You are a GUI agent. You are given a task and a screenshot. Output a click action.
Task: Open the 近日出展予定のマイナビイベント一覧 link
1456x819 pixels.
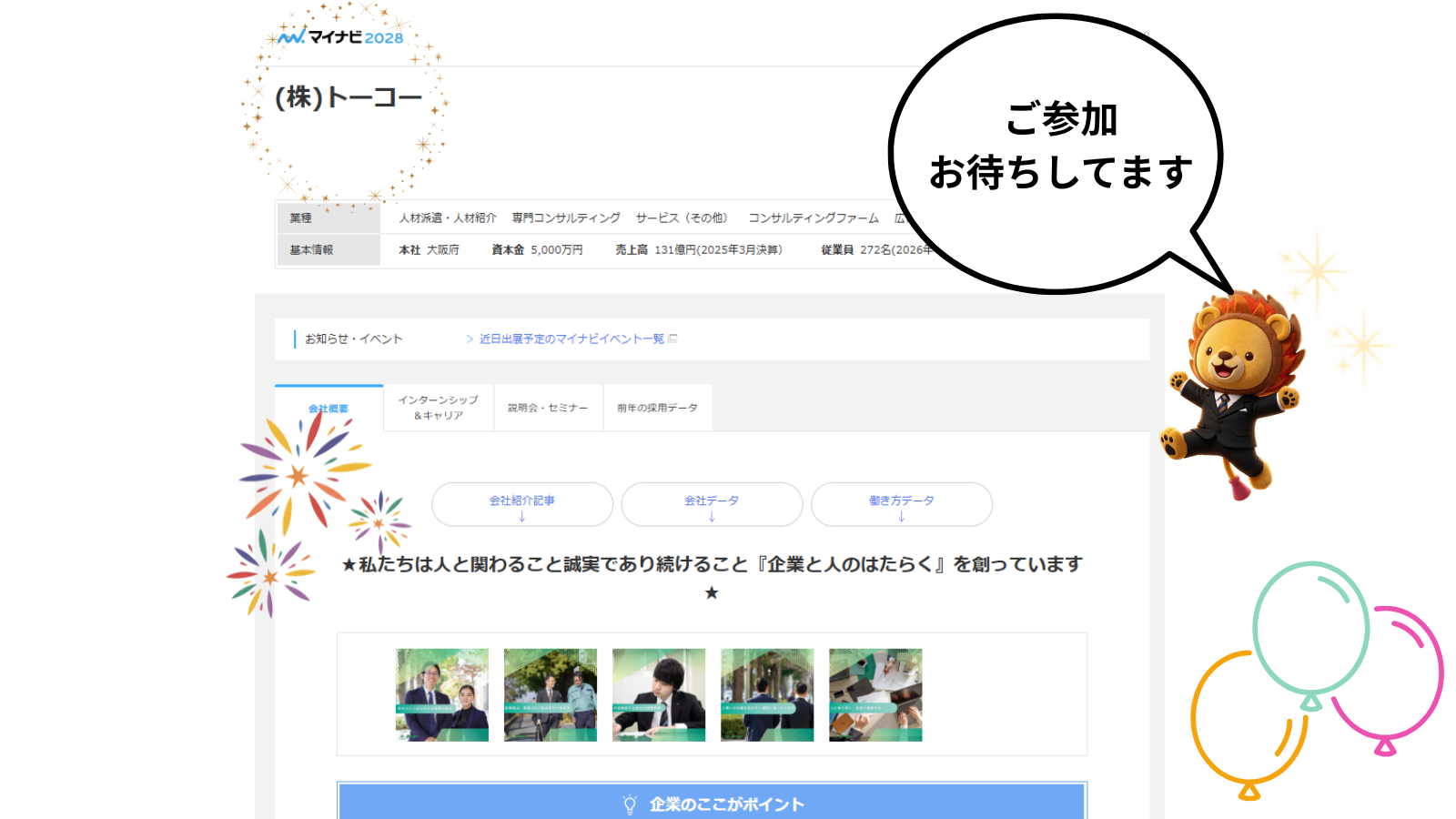[571, 339]
